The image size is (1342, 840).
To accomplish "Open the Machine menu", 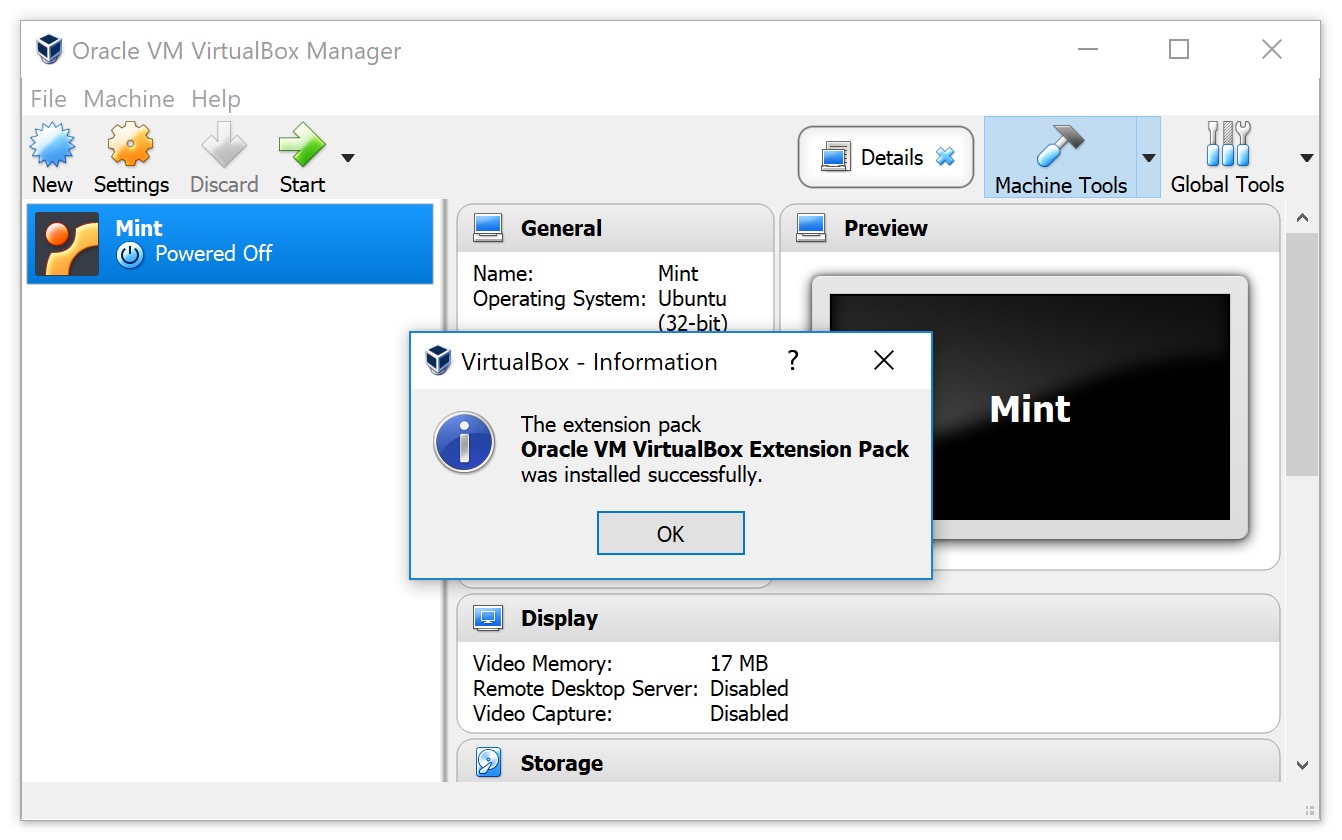I will pyautogui.click(x=129, y=99).
